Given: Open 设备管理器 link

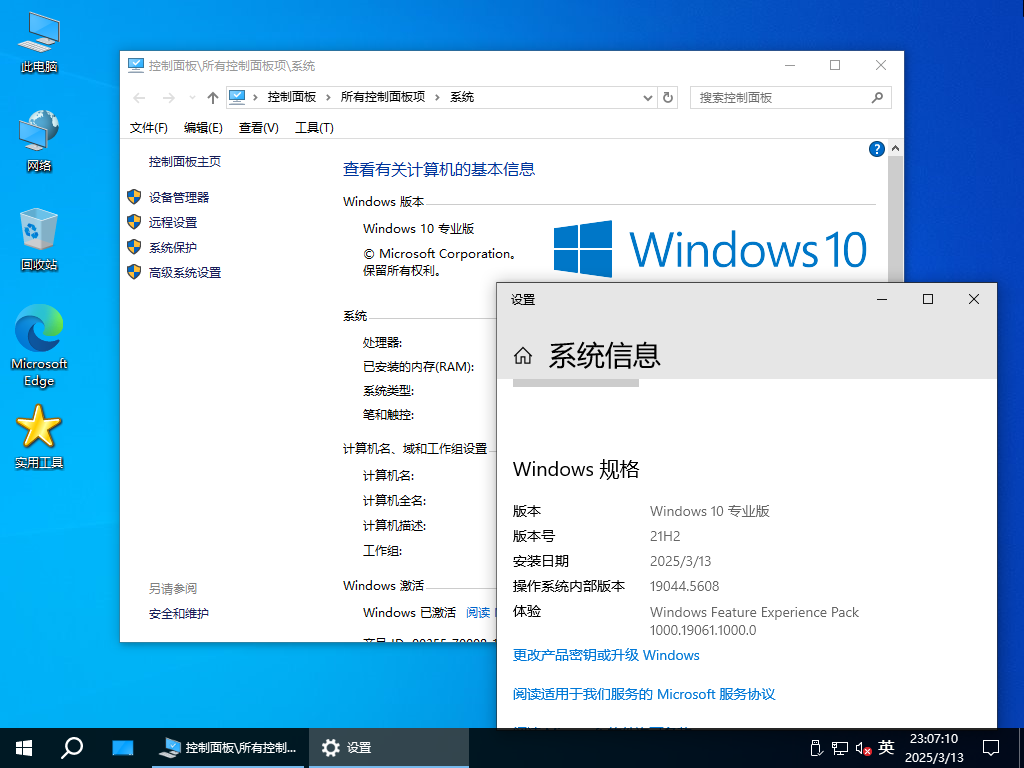Looking at the screenshot, I should 179,197.
